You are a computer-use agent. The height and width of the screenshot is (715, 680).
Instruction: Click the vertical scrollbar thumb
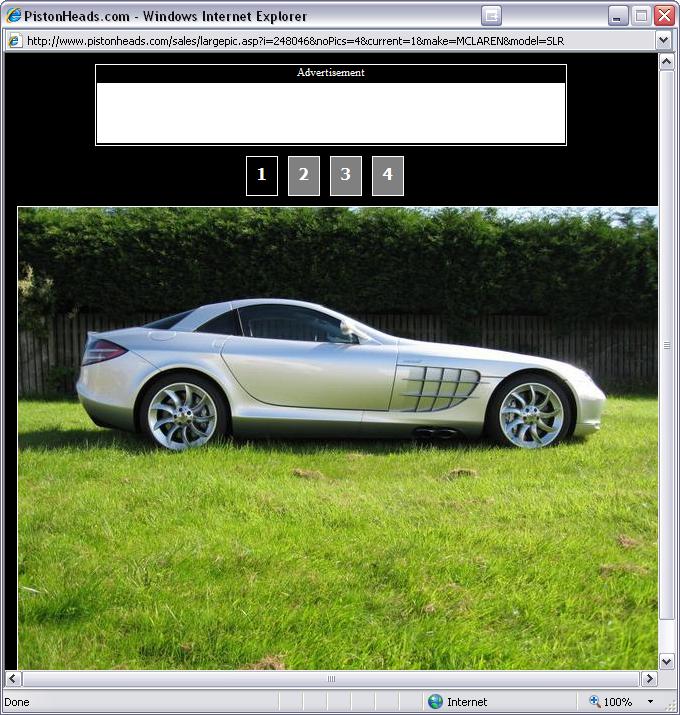pos(667,345)
